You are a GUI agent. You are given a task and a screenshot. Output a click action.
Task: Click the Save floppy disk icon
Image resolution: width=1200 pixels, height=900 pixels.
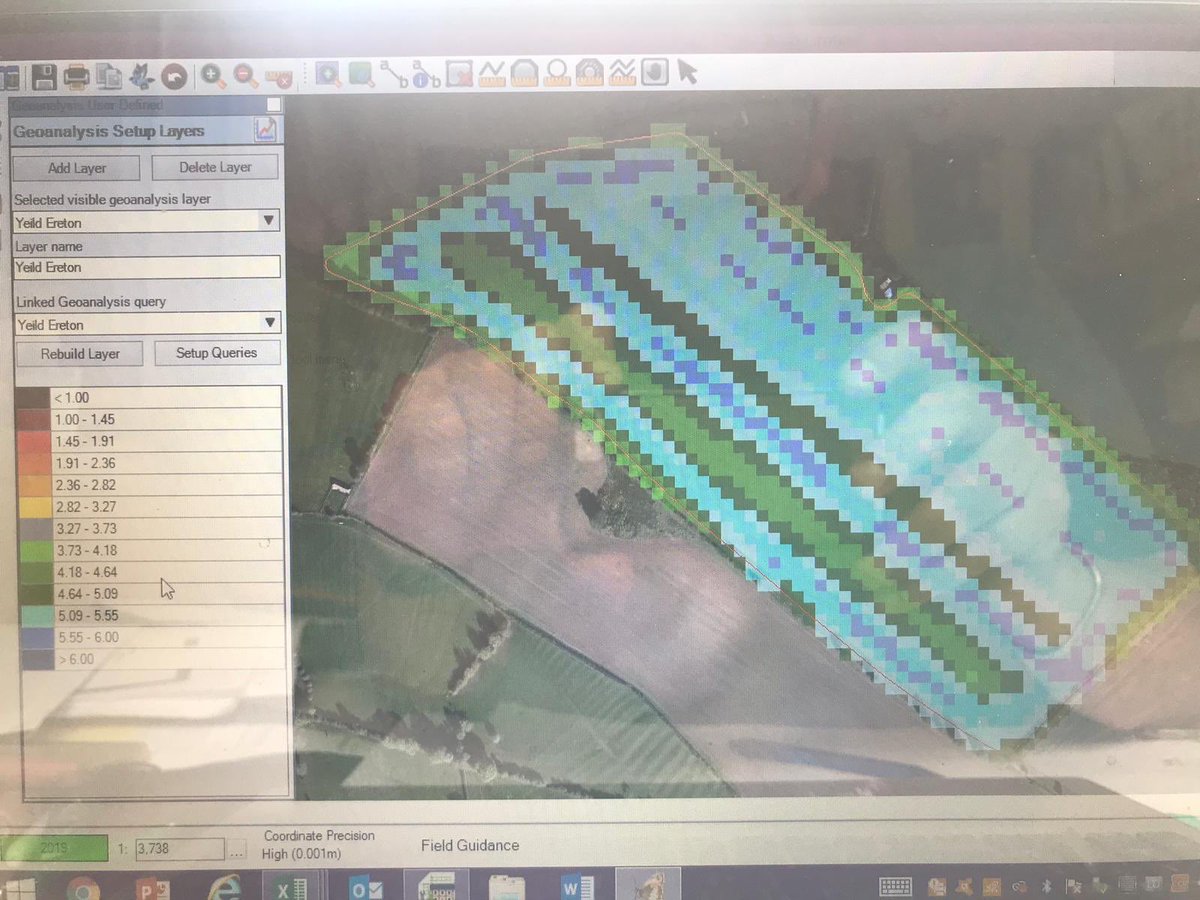43,75
